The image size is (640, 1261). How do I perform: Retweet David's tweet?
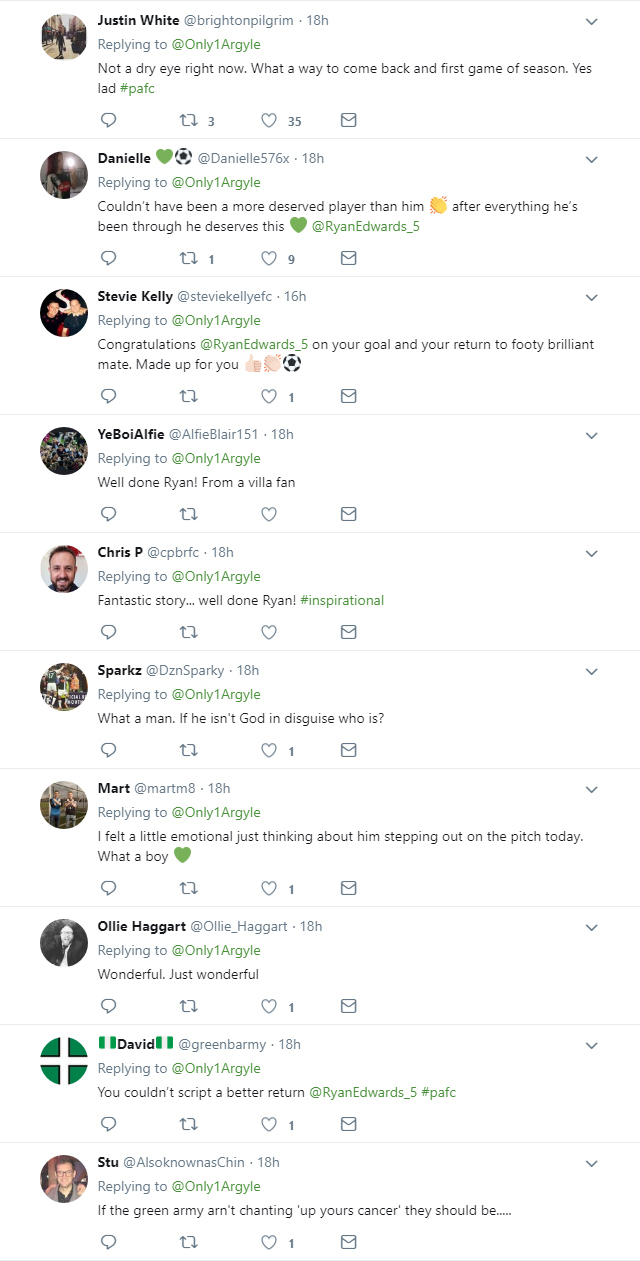187,1125
